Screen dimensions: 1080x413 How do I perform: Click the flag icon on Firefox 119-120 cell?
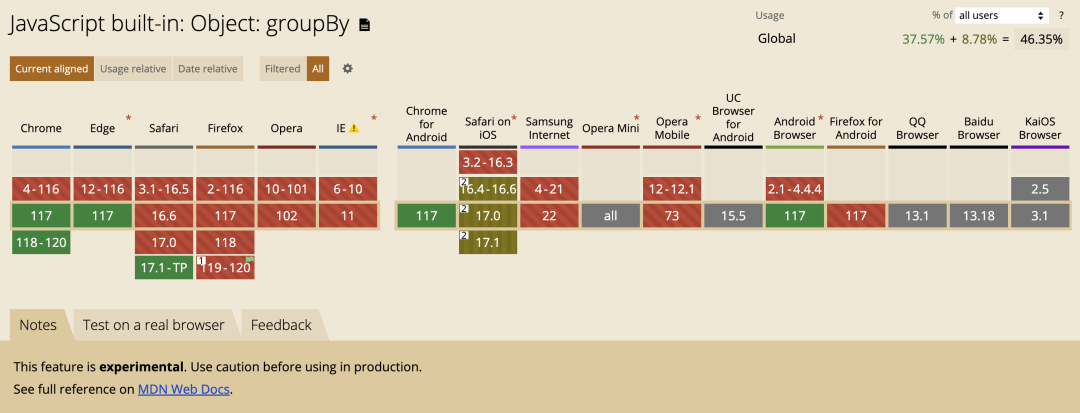[x=250, y=260]
